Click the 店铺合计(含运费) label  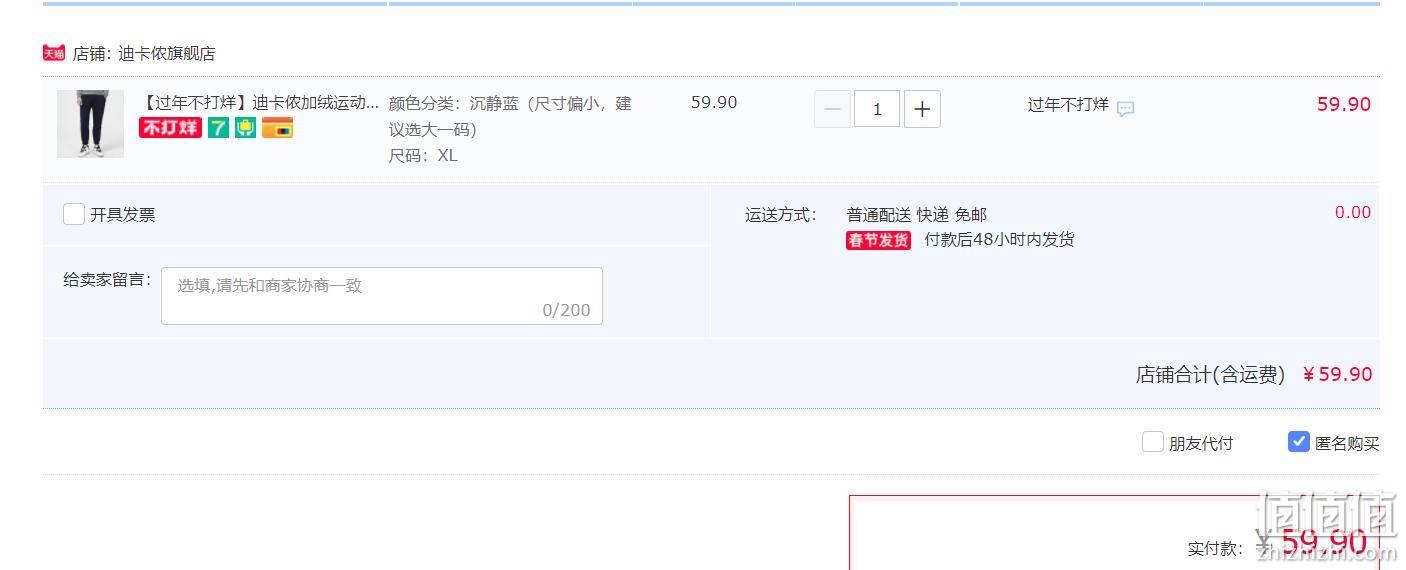click(1210, 375)
